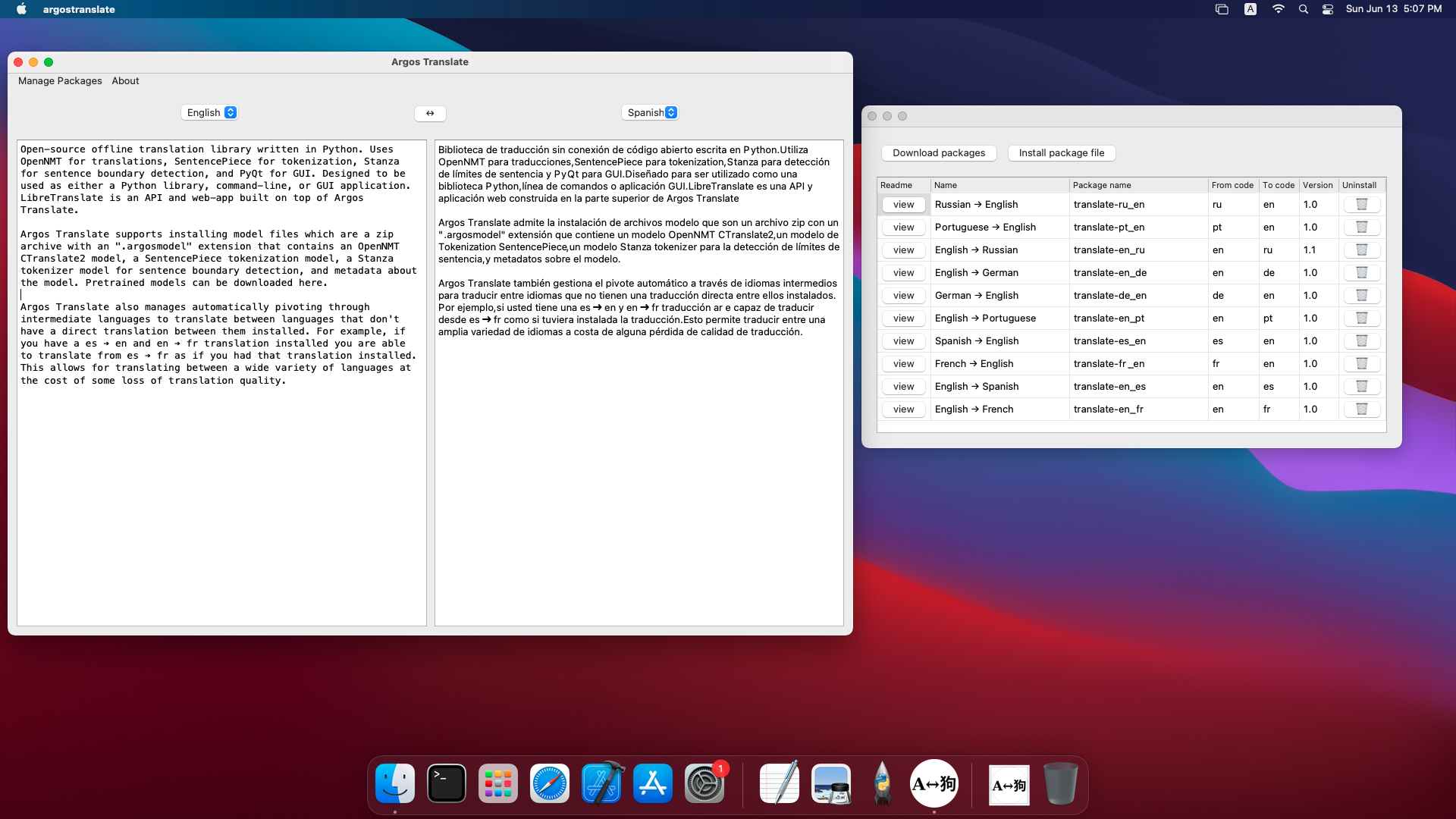View readme for English → French

(903, 409)
